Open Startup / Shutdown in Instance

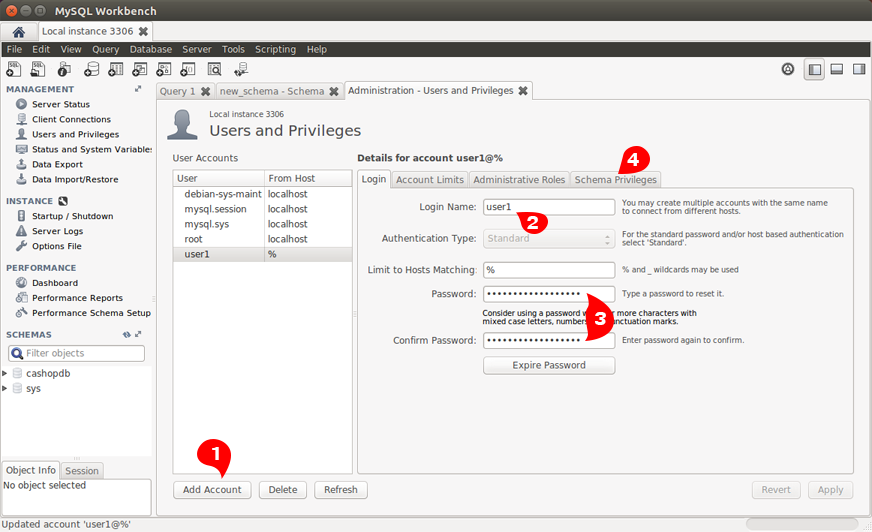72,216
